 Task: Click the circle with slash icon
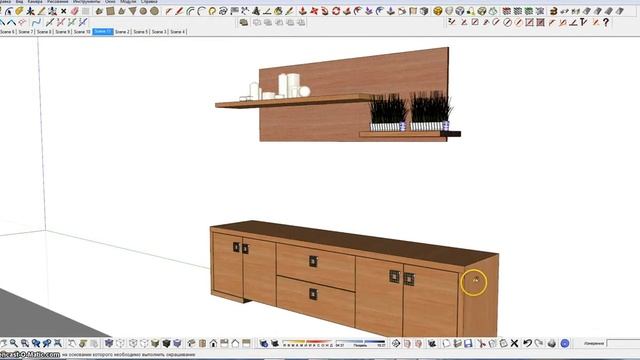(507, 22)
